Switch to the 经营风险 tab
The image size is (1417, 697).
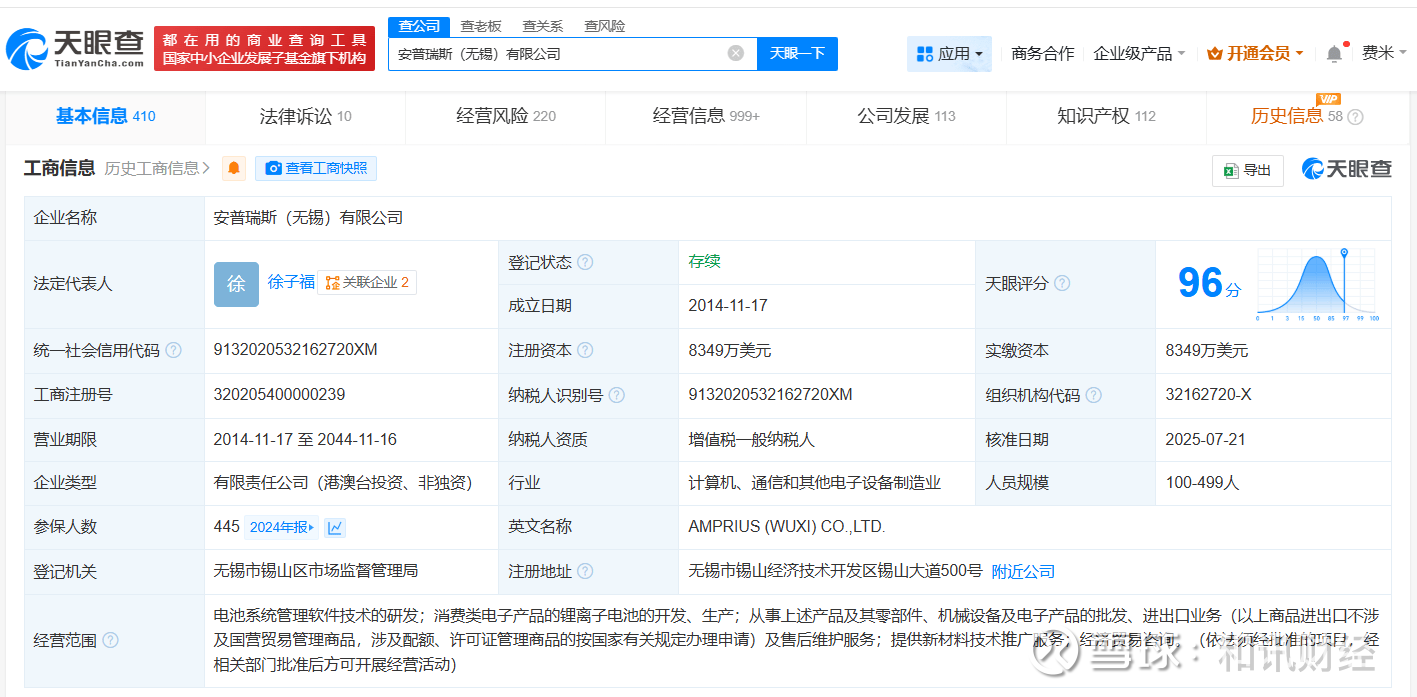tap(506, 116)
